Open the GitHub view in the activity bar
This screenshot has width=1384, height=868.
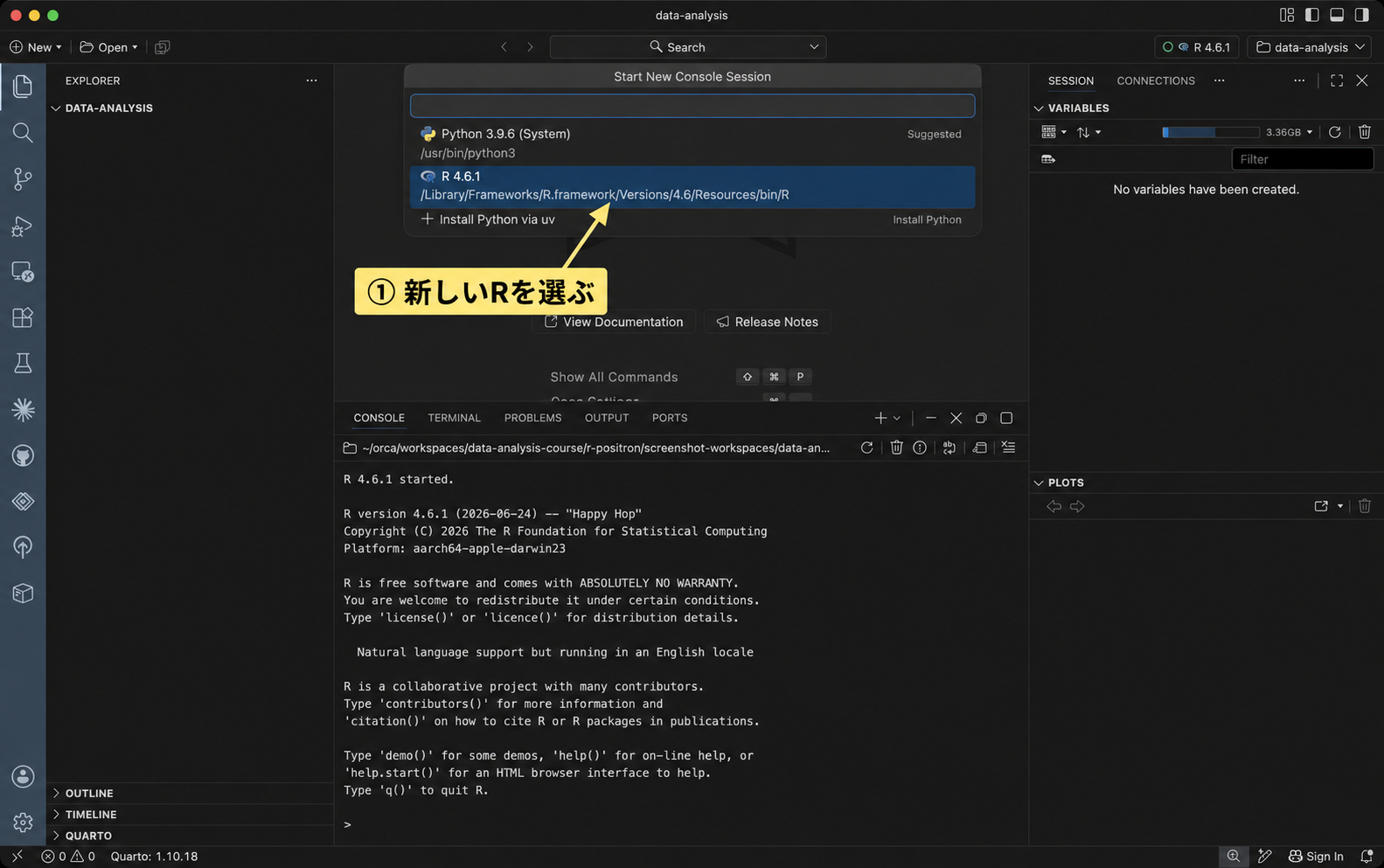click(x=23, y=455)
